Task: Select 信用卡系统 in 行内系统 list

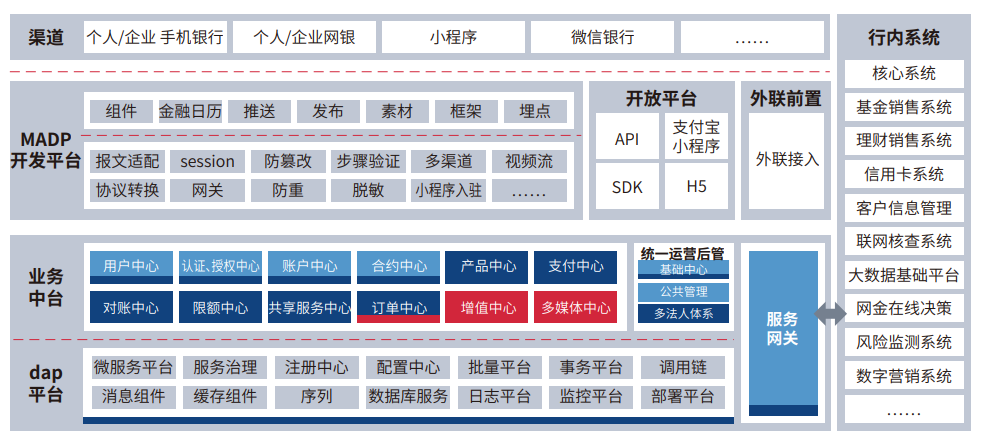Action: click(904, 174)
